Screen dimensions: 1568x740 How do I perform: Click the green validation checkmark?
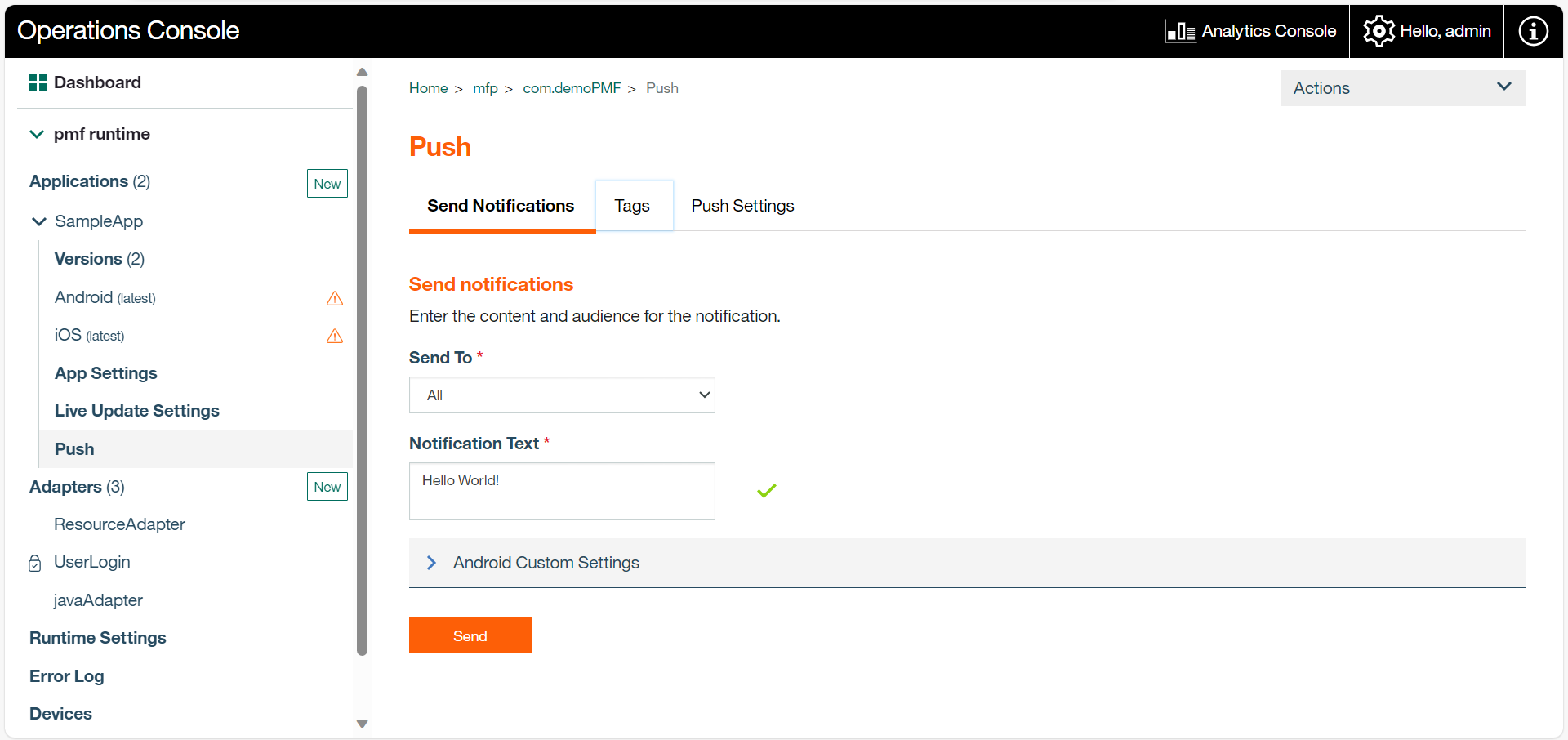[766, 491]
